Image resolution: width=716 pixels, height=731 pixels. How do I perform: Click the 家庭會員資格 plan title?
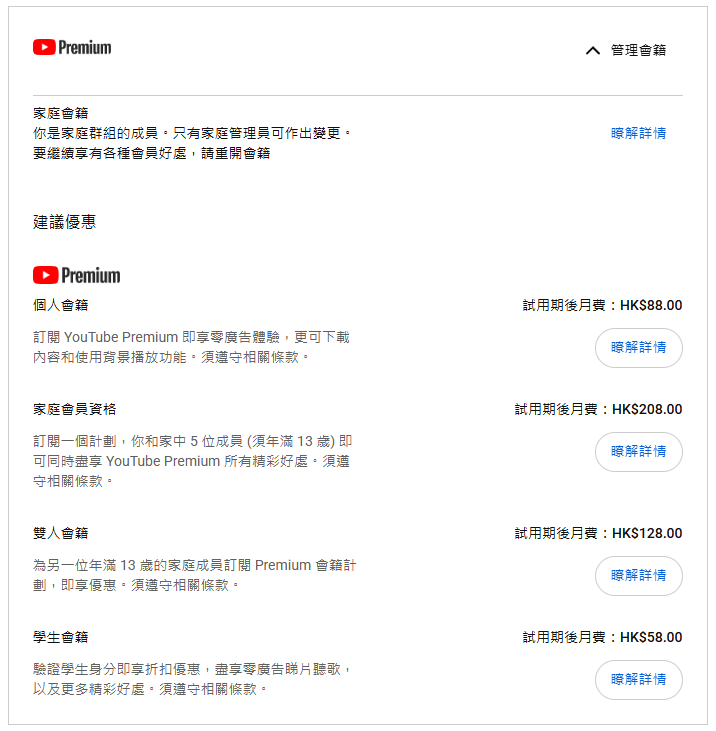[75, 409]
